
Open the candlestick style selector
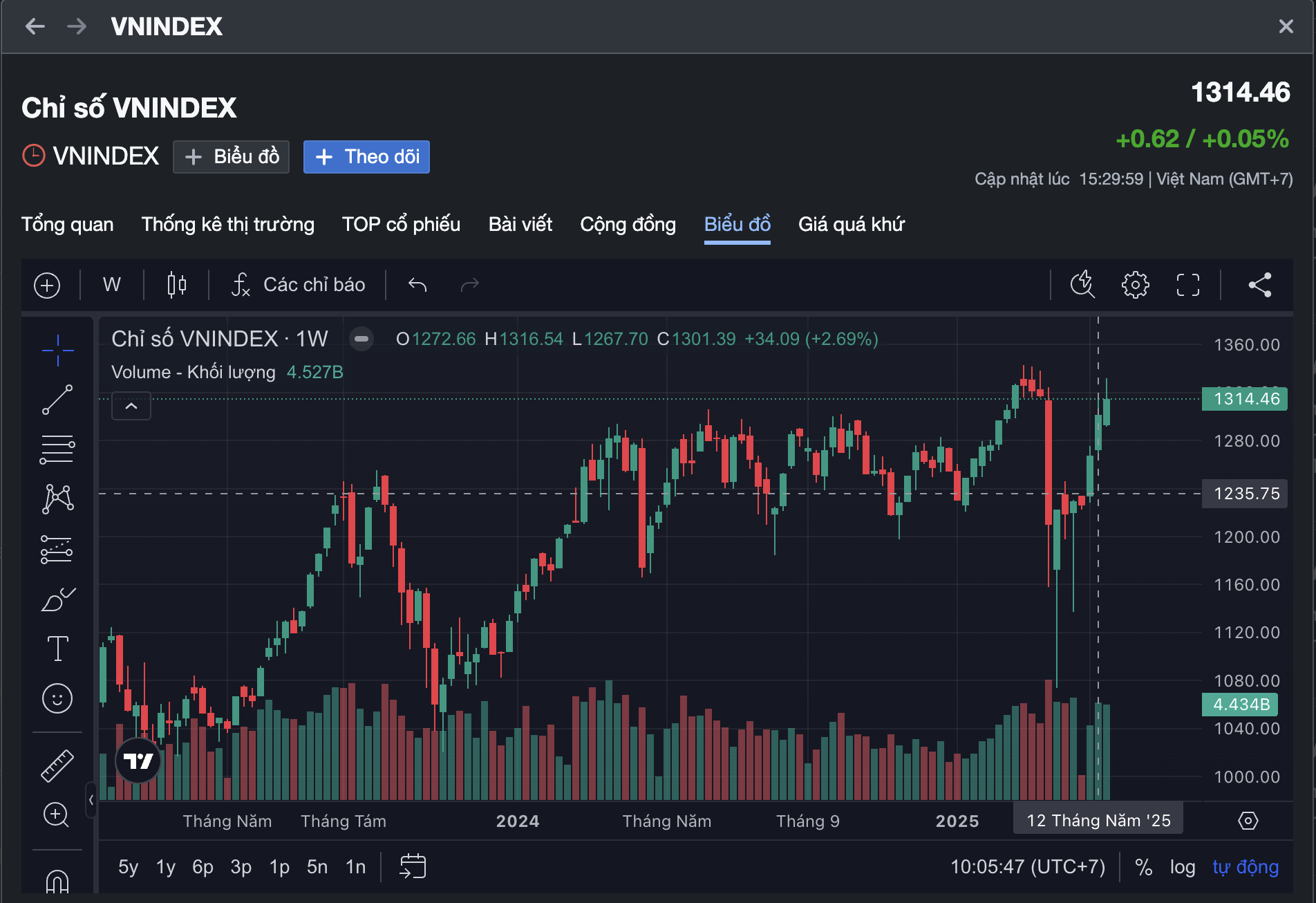tap(176, 284)
